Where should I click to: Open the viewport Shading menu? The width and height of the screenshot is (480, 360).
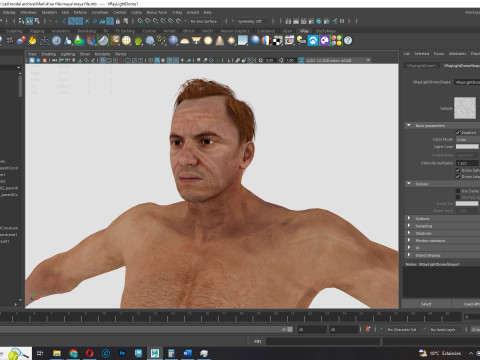pyautogui.click(x=48, y=54)
